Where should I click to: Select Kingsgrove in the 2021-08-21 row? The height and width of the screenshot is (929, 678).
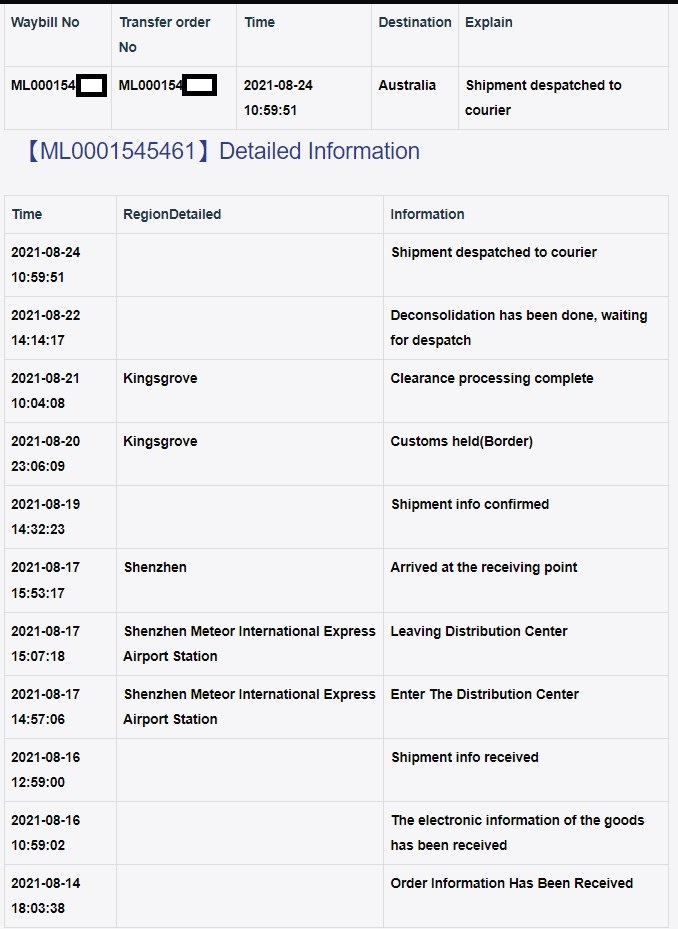pos(160,379)
